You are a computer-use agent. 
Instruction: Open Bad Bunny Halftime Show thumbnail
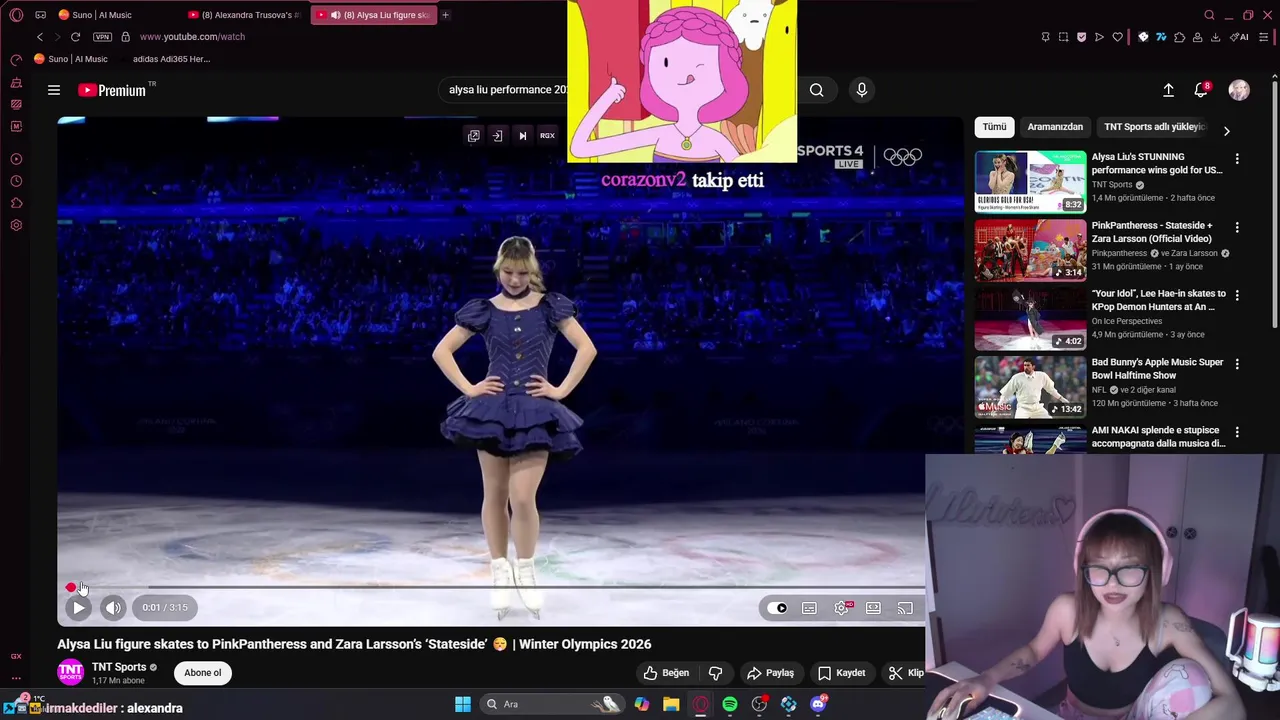1030,387
